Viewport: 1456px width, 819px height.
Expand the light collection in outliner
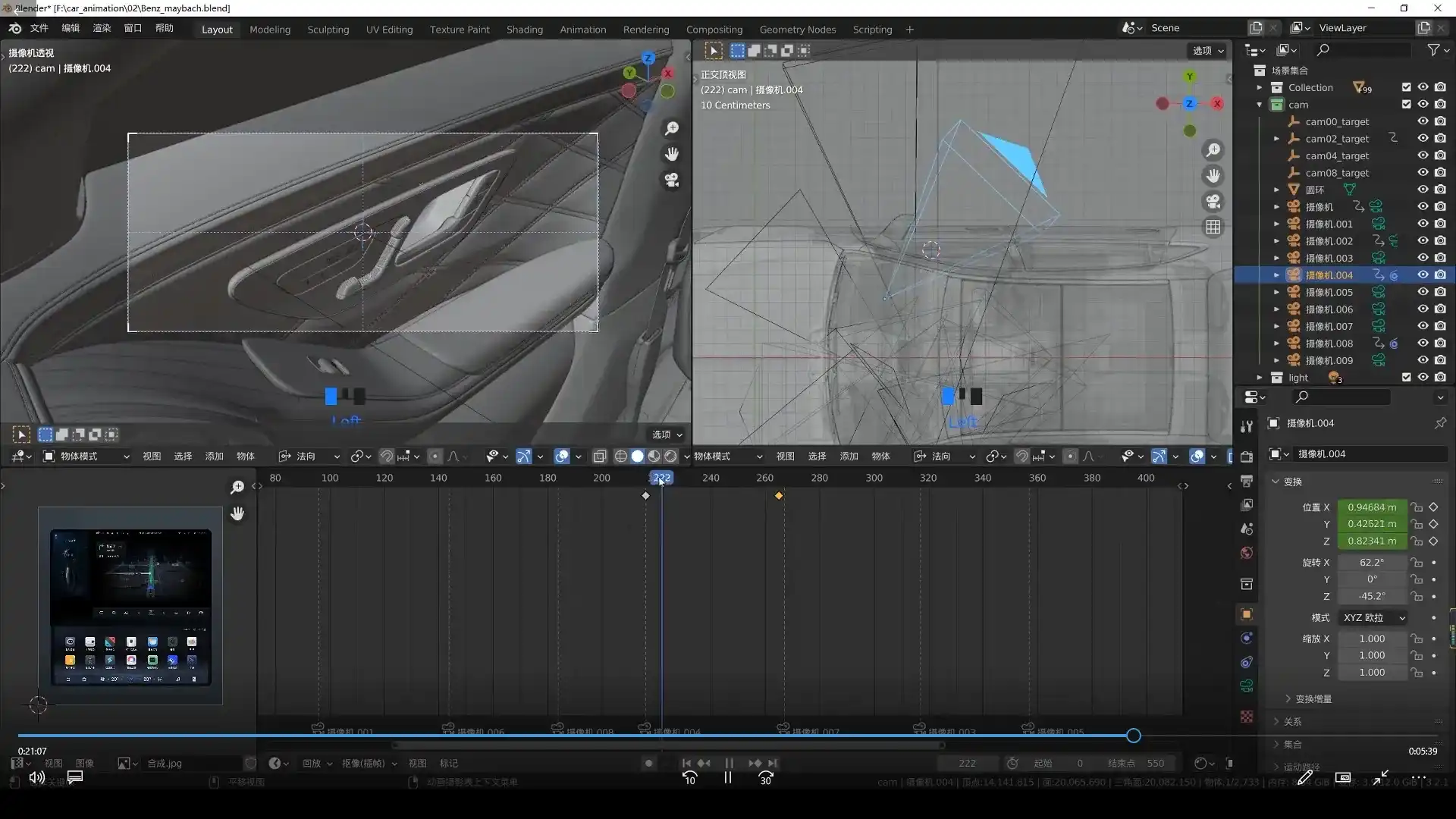tap(1260, 378)
